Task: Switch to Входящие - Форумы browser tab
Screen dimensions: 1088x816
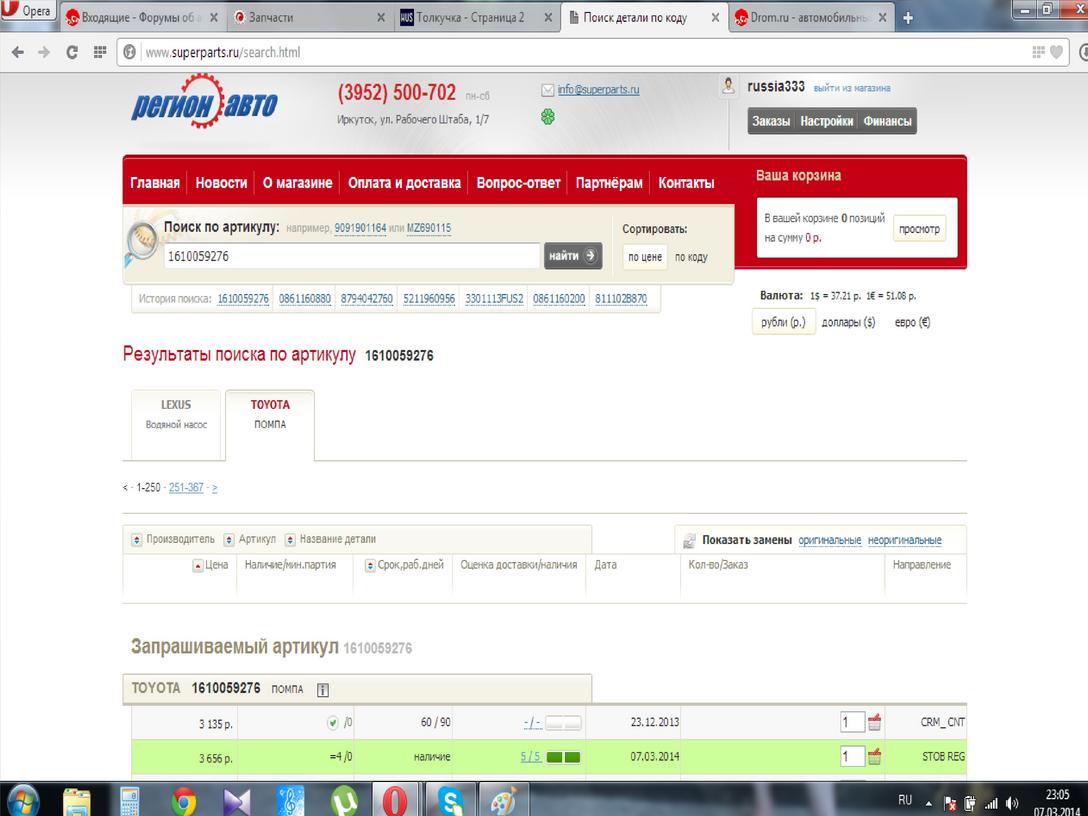Action: pos(142,18)
